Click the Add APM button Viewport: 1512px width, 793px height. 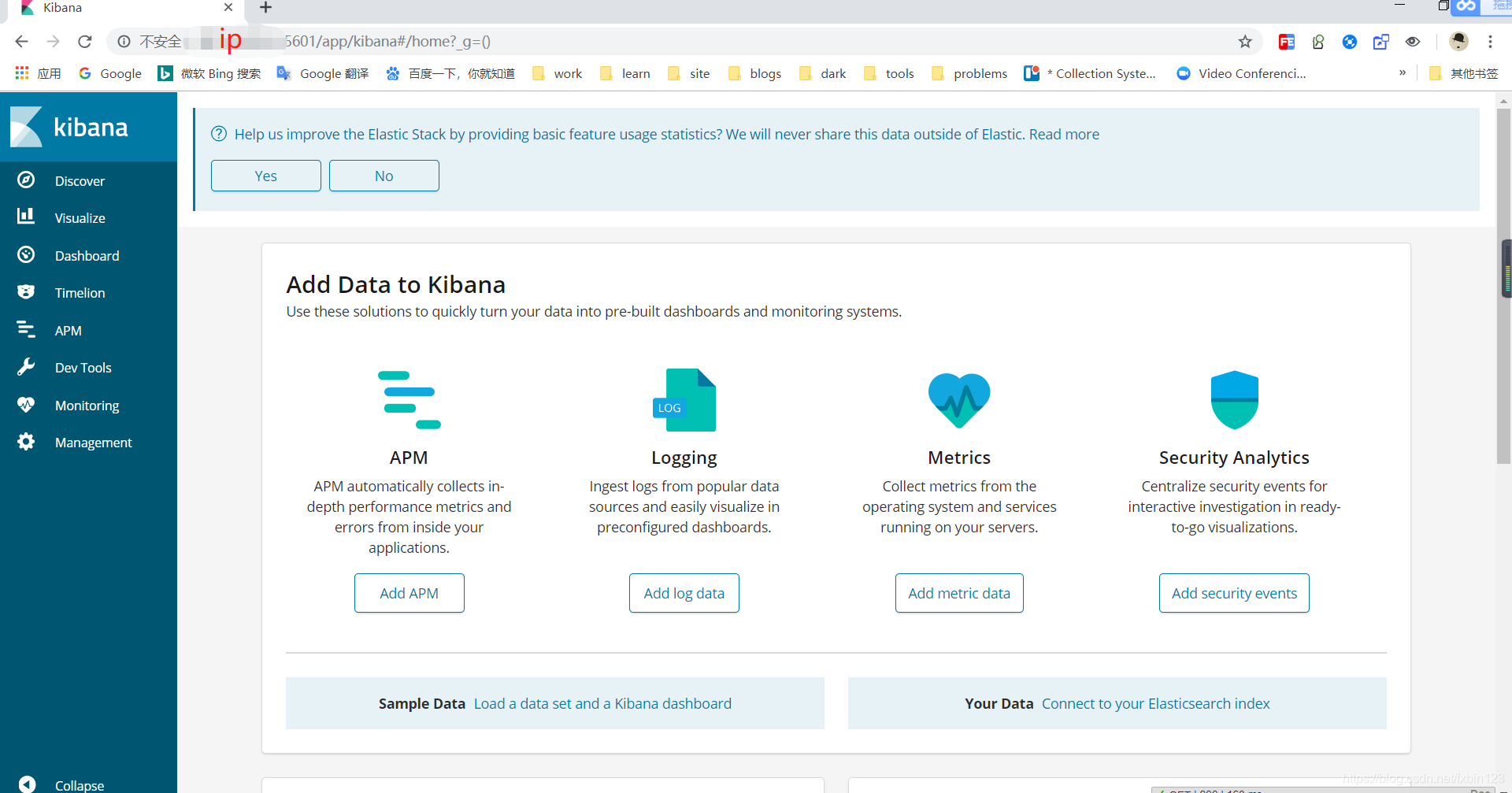point(409,593)
